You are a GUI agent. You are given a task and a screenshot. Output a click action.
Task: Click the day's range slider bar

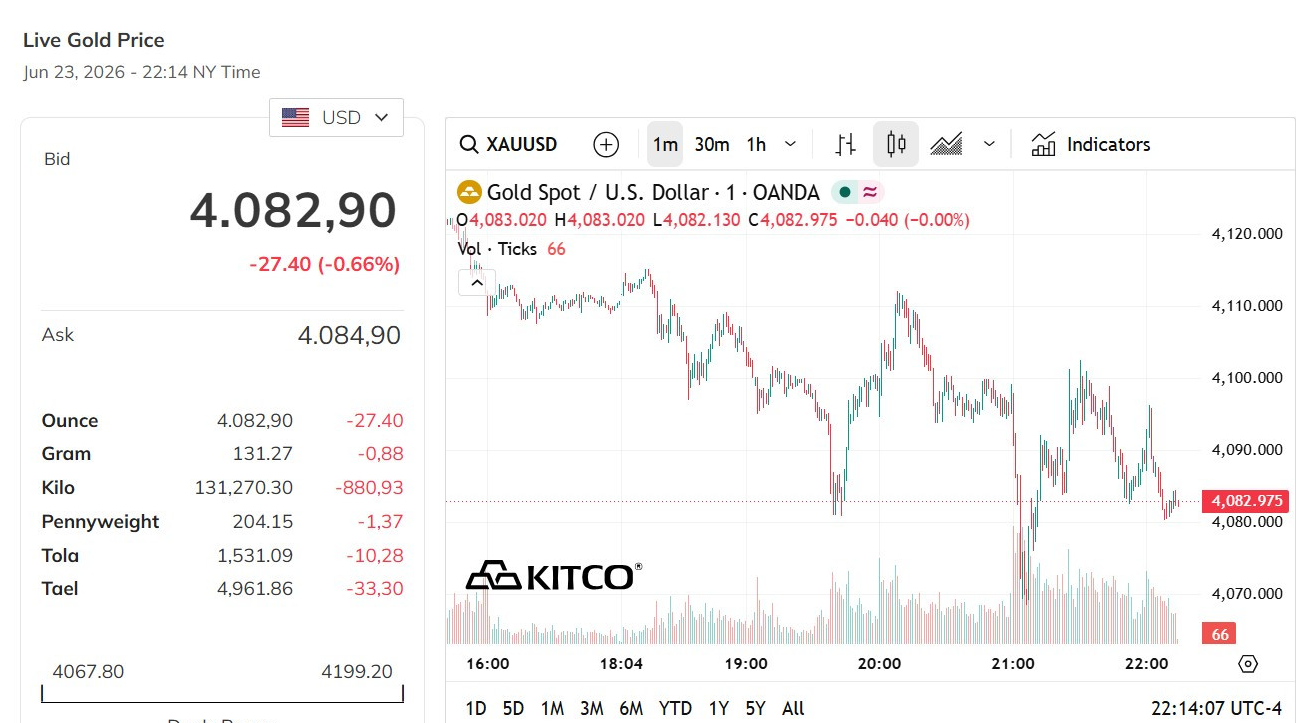coord(222,693)
